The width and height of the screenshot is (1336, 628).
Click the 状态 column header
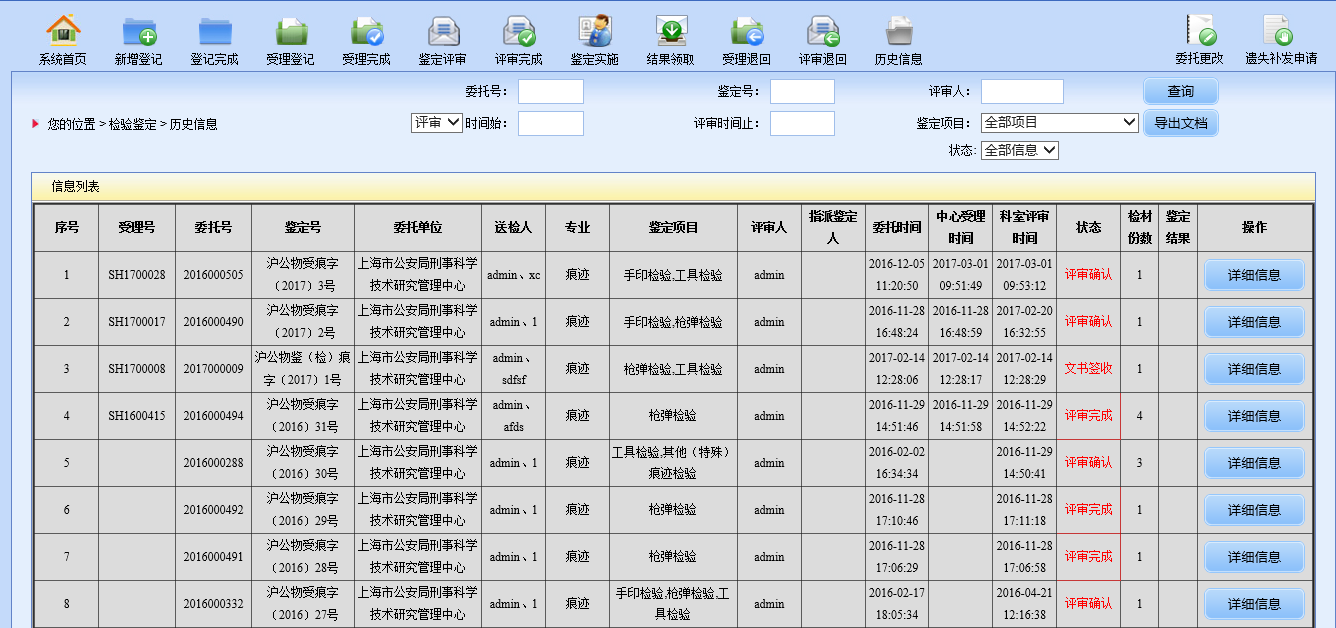click(1088, 228)
